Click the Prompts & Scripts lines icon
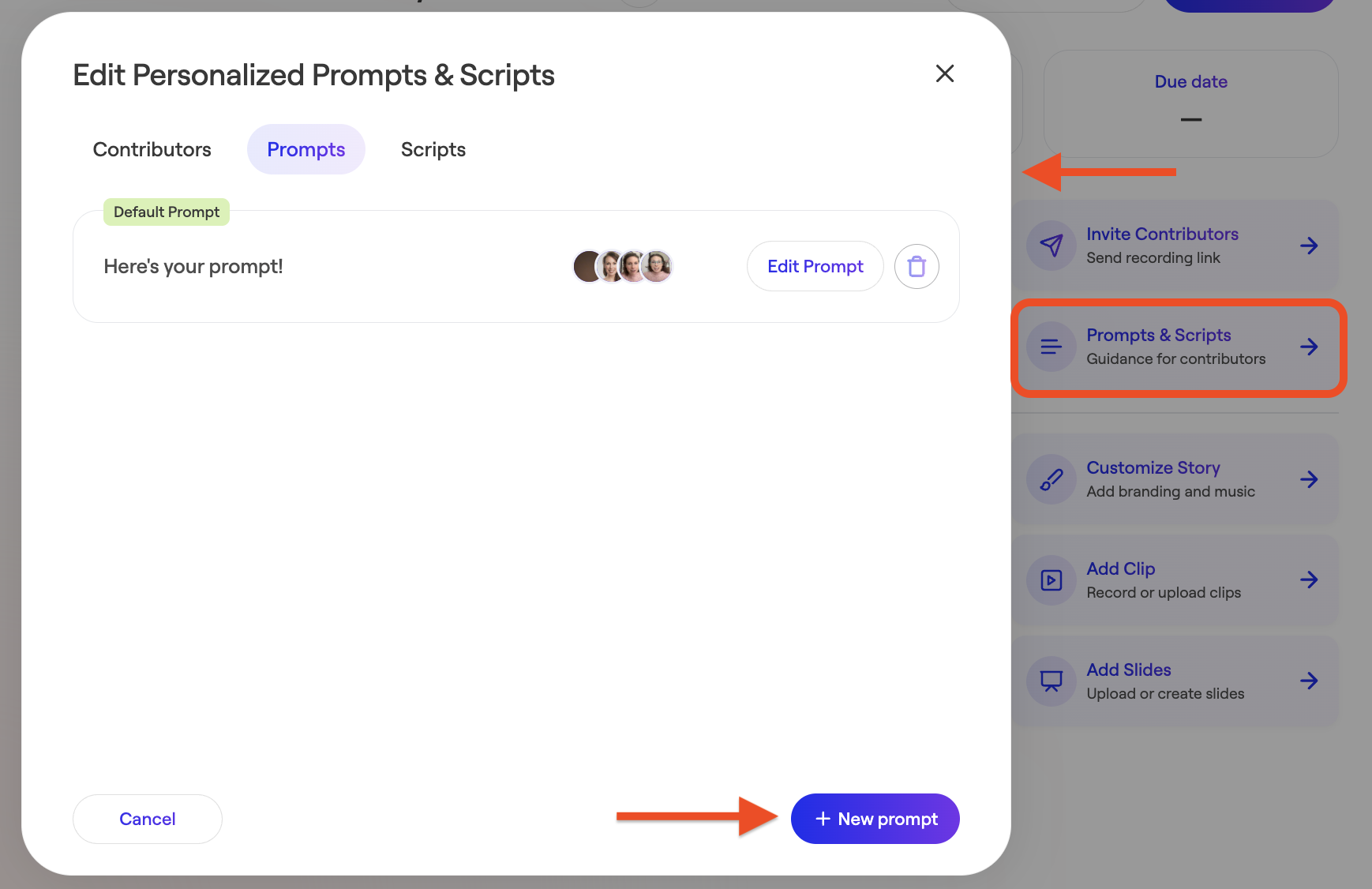This screenshot has height=889, width=1372. coord(1051,347)
